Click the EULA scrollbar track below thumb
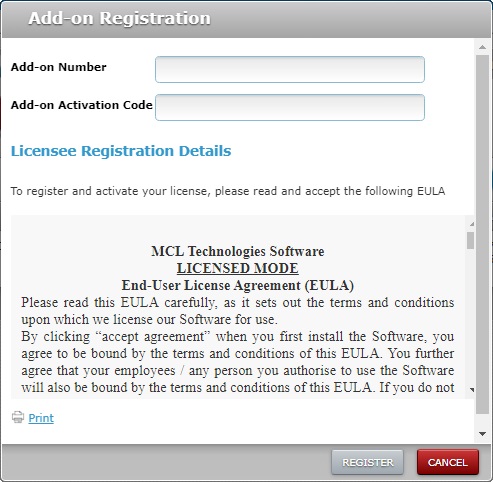This screenshot has height=482, width=493. [470, 317]
